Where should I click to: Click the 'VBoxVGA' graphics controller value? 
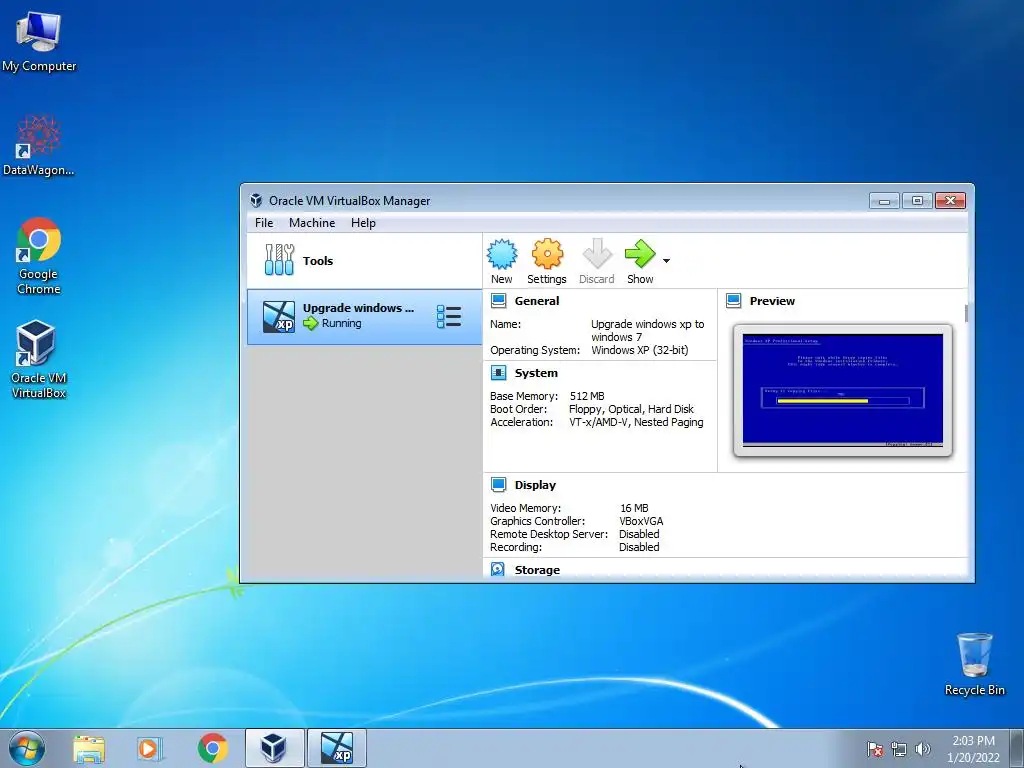coord(641,521)
